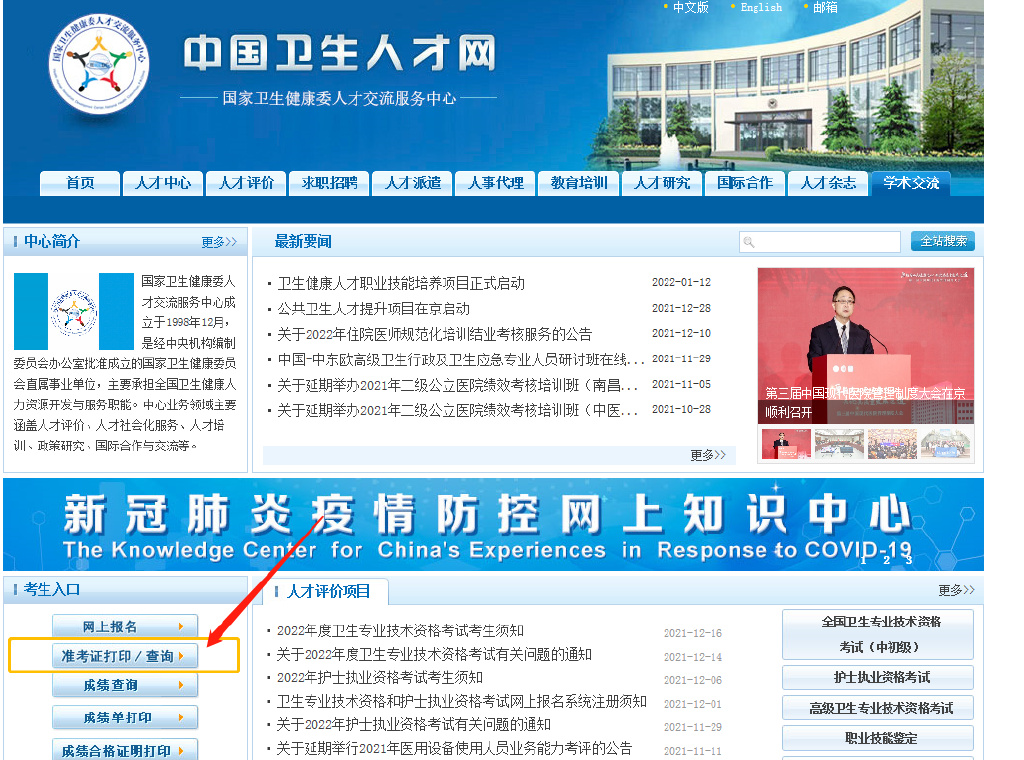Screen dimensions: 1024x760
Task: Open the 邮箱 link at top
Action: click(825, 7)
